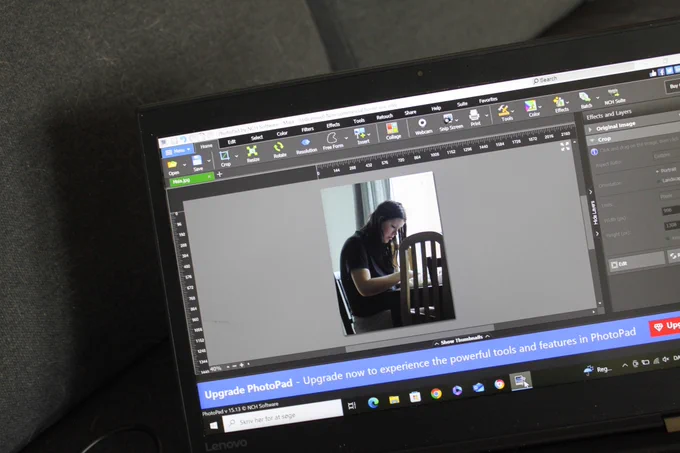This screenshot has width=680, height=453.
Task: Click the Color toolbar icon
Action: (531, 106)
